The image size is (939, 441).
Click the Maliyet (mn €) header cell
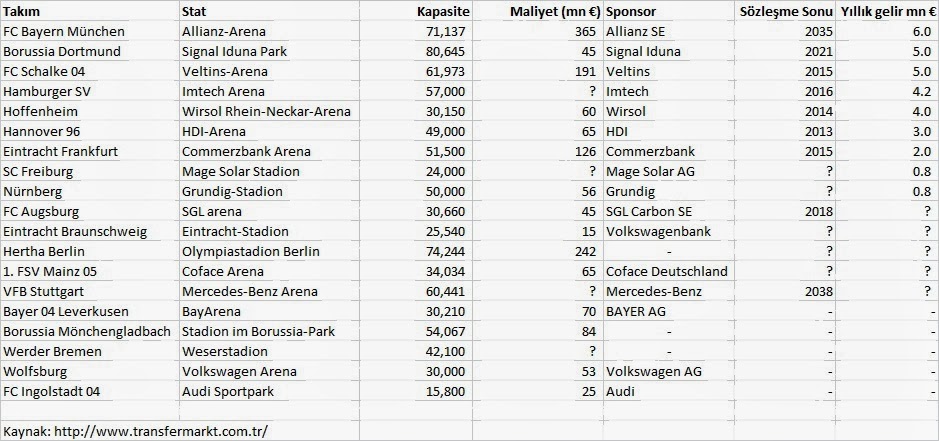click(538, 11)
